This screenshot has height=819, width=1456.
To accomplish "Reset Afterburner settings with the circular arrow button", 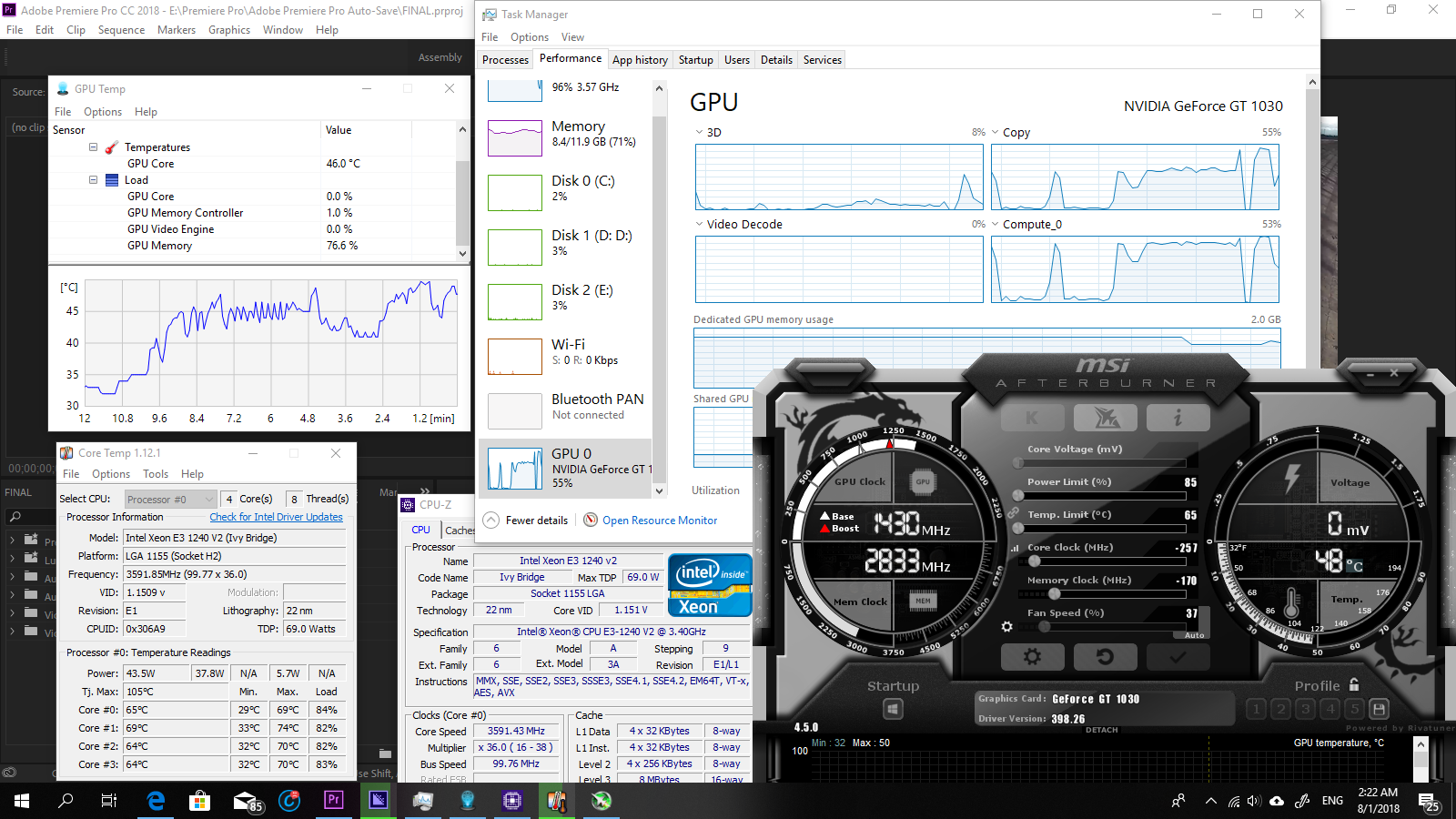I will [x=1106, y=656].
